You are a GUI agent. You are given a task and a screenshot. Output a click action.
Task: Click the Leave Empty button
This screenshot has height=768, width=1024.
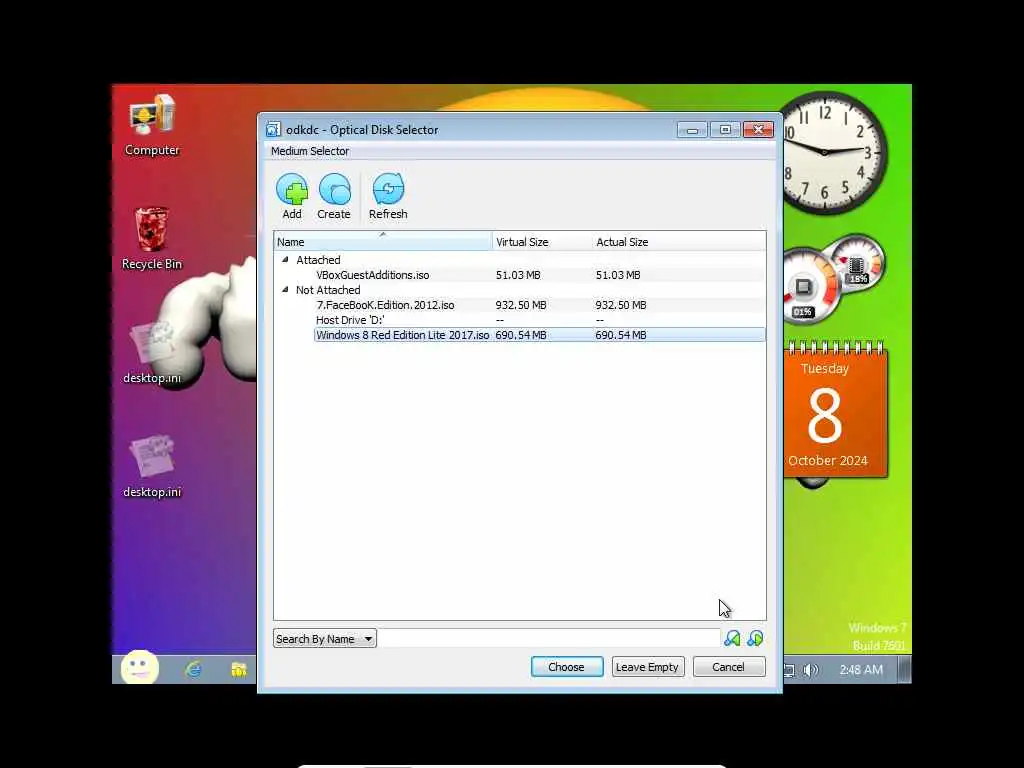648,667
